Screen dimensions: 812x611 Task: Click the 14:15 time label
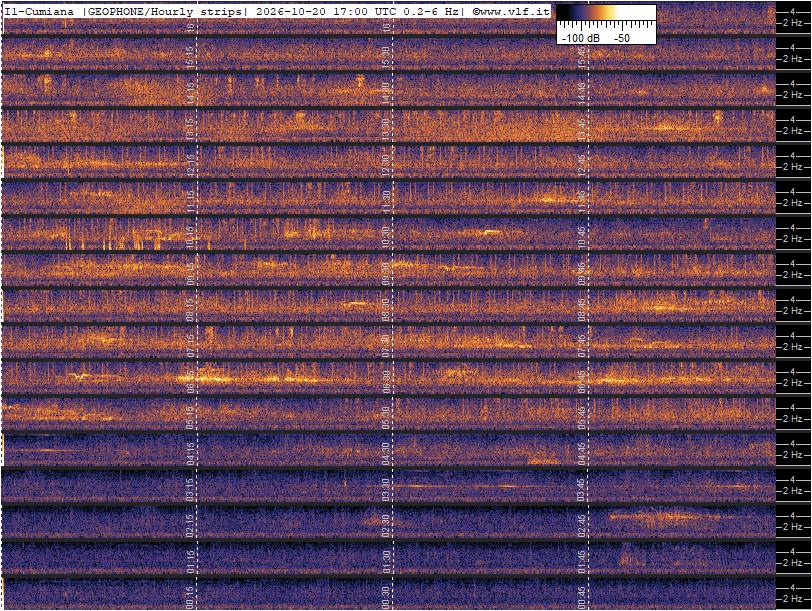pyautogui.click(x=190, y=94)
